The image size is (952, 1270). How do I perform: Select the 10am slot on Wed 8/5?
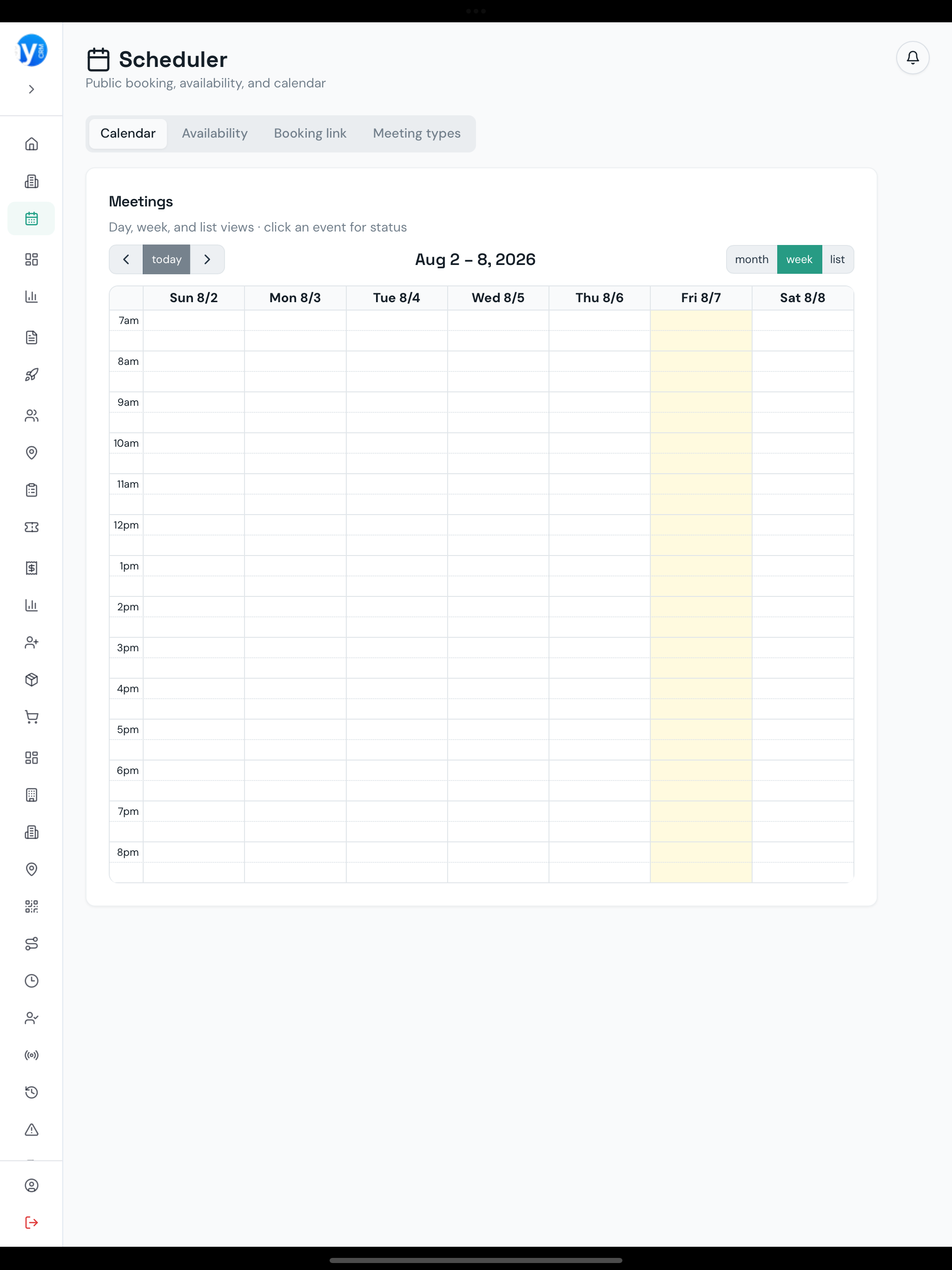[x=498, y=443]
